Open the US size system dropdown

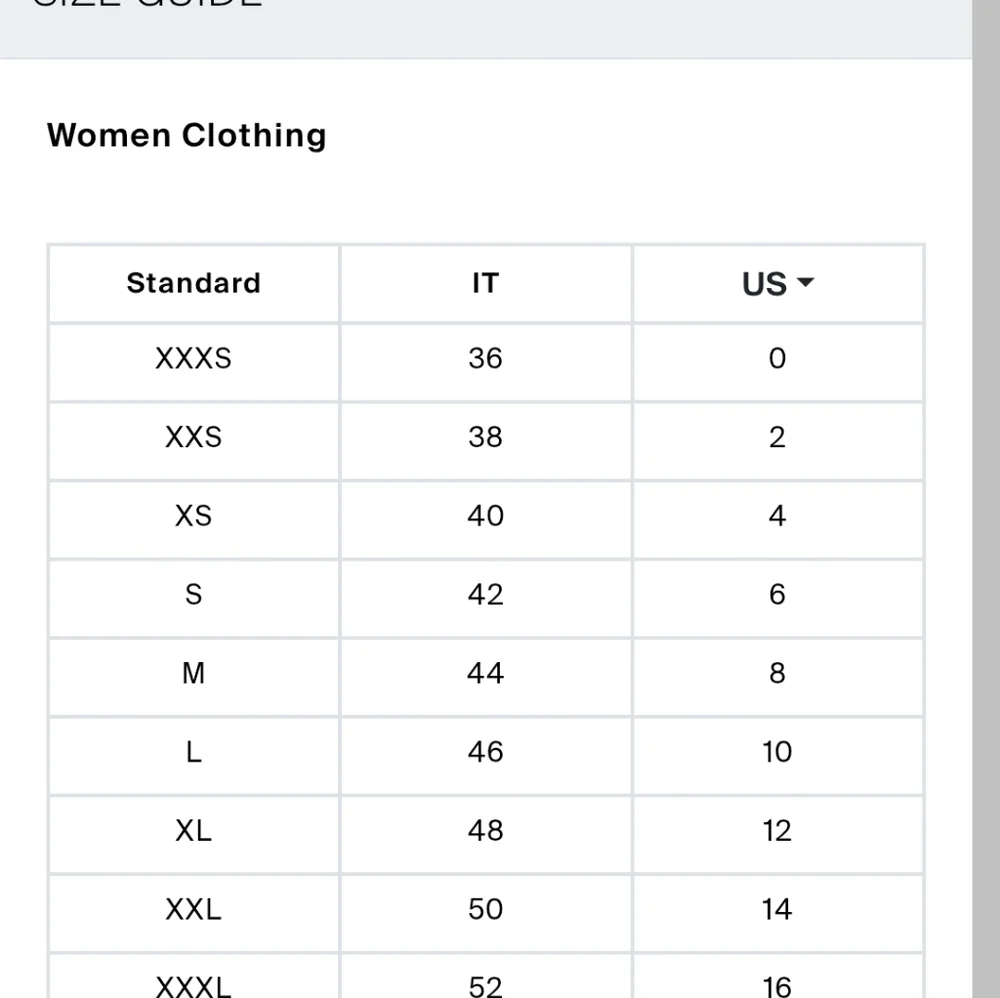[x=776, y=284]
